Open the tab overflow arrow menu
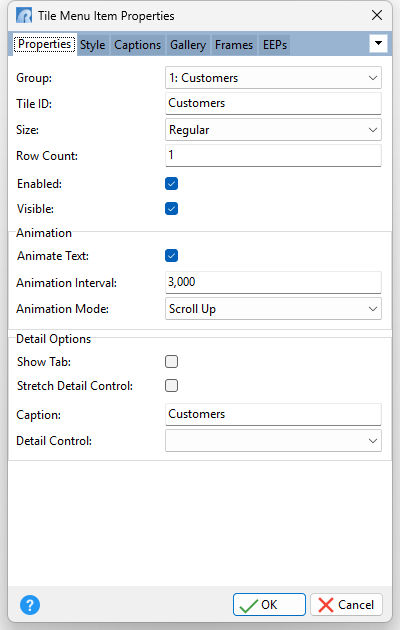The image size is (400, 630). pyautogui.click(x=378, y=44)
